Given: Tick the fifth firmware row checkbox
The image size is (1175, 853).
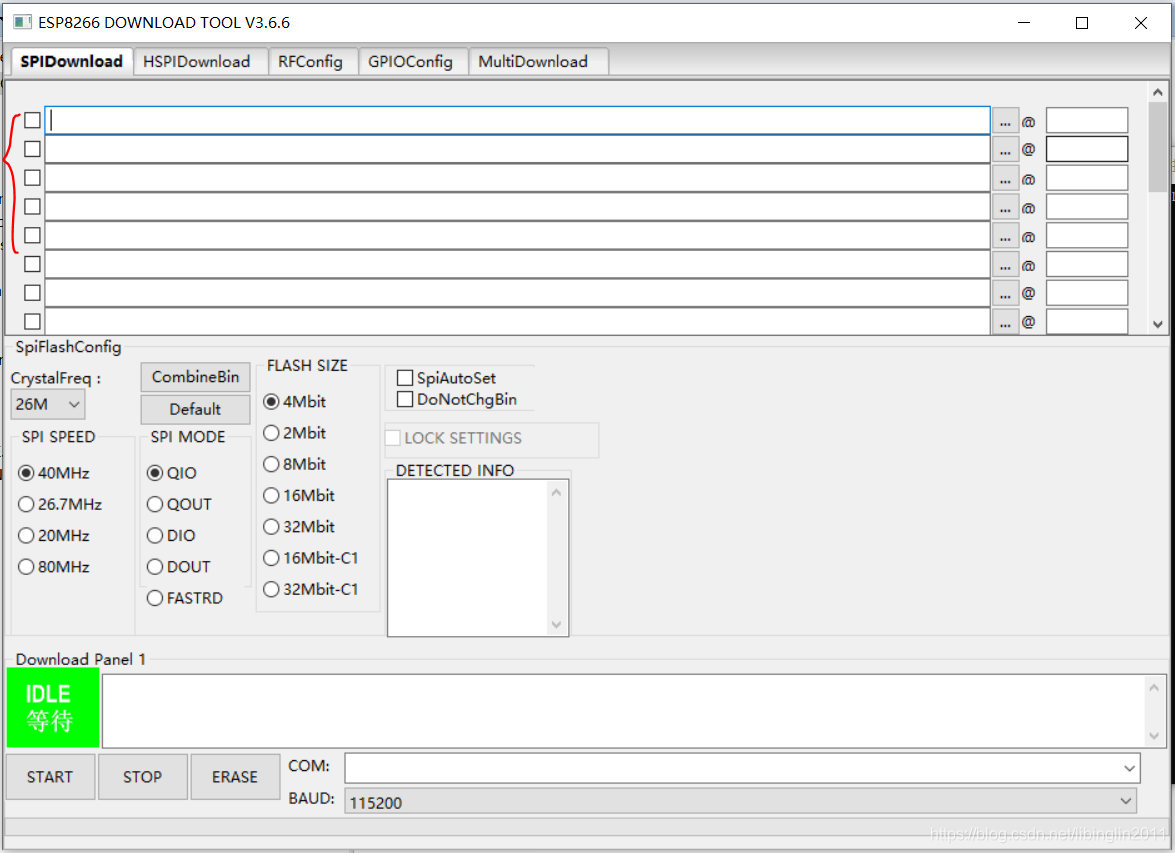Looking at the screenshot, I should (x=32, y=235).
